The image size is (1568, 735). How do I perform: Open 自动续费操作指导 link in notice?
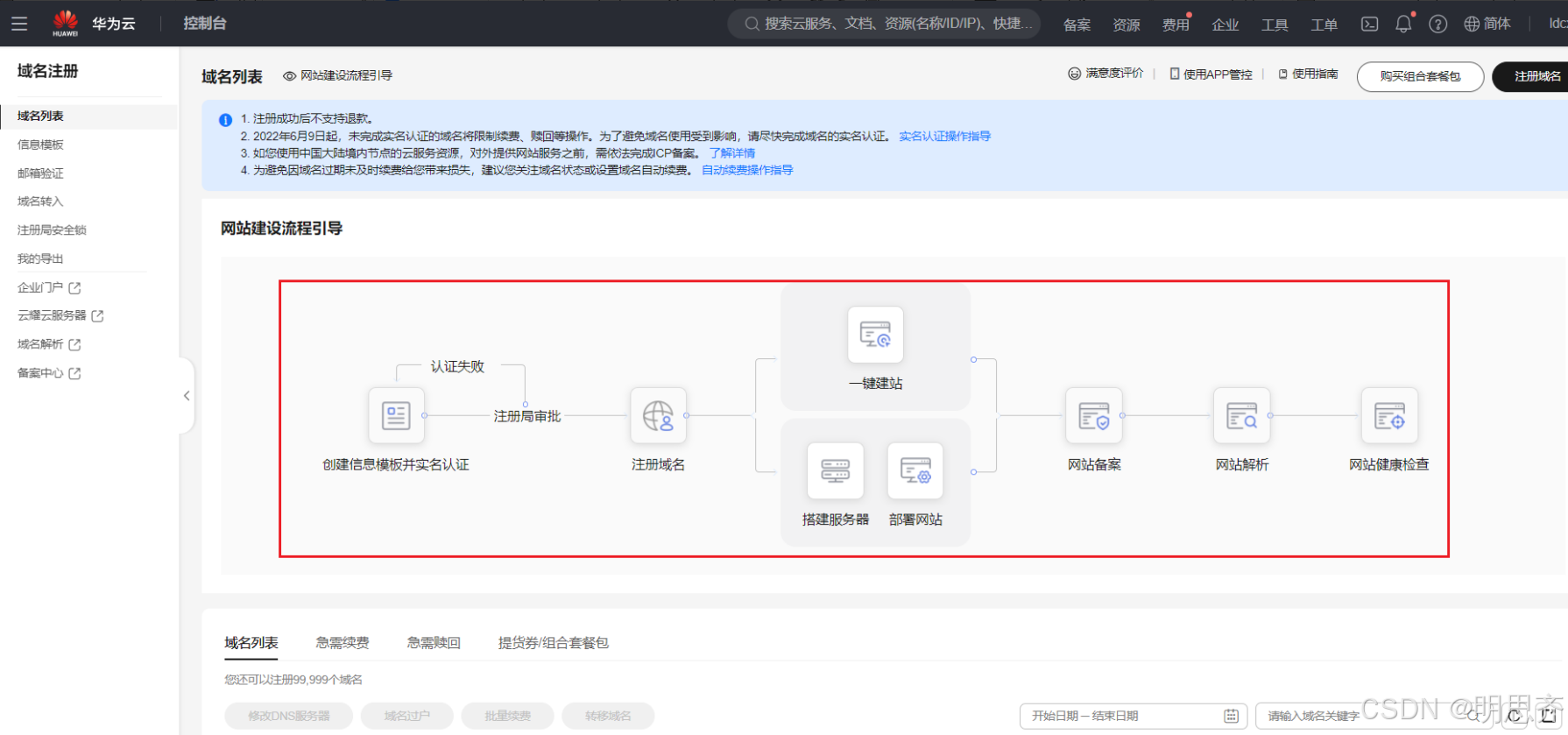747,170
